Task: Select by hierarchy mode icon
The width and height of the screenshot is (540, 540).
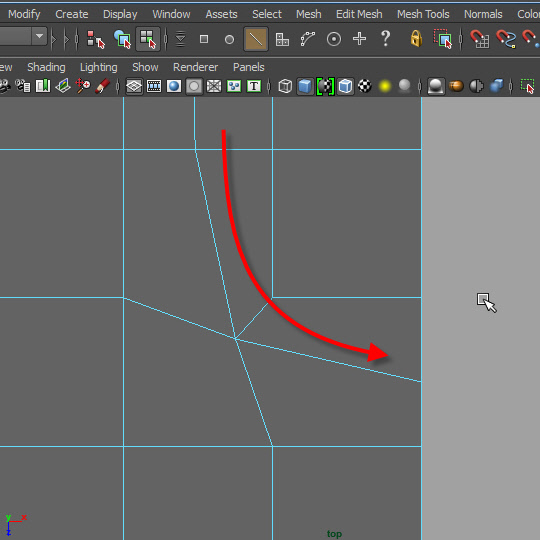Action: click(96, 39)
